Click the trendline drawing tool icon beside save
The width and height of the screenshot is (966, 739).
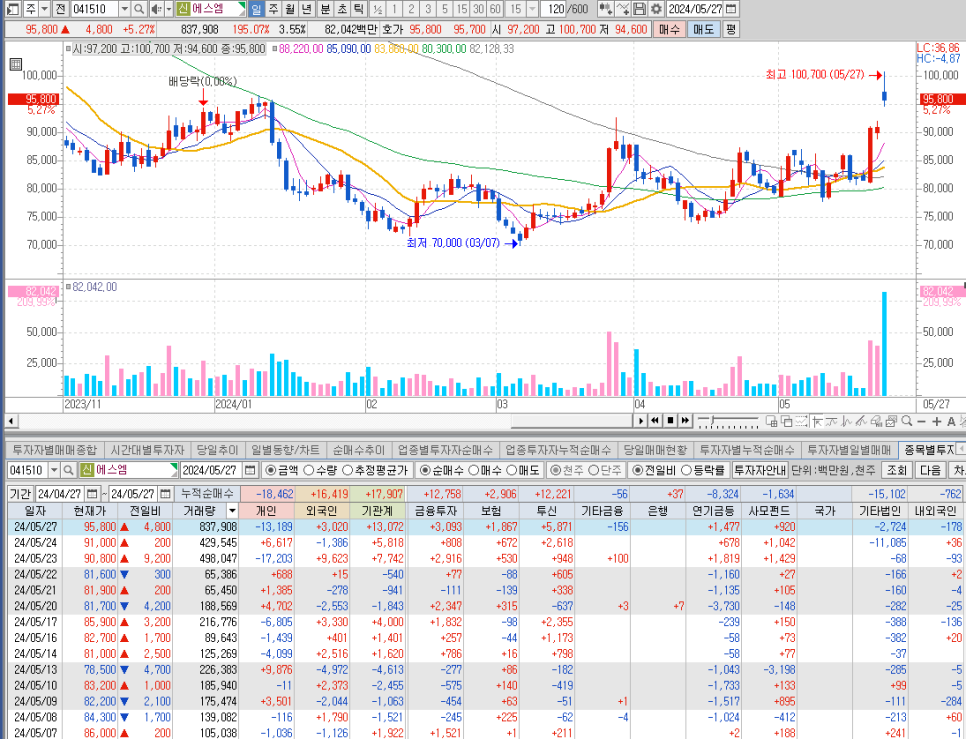[x=623, y=9]
